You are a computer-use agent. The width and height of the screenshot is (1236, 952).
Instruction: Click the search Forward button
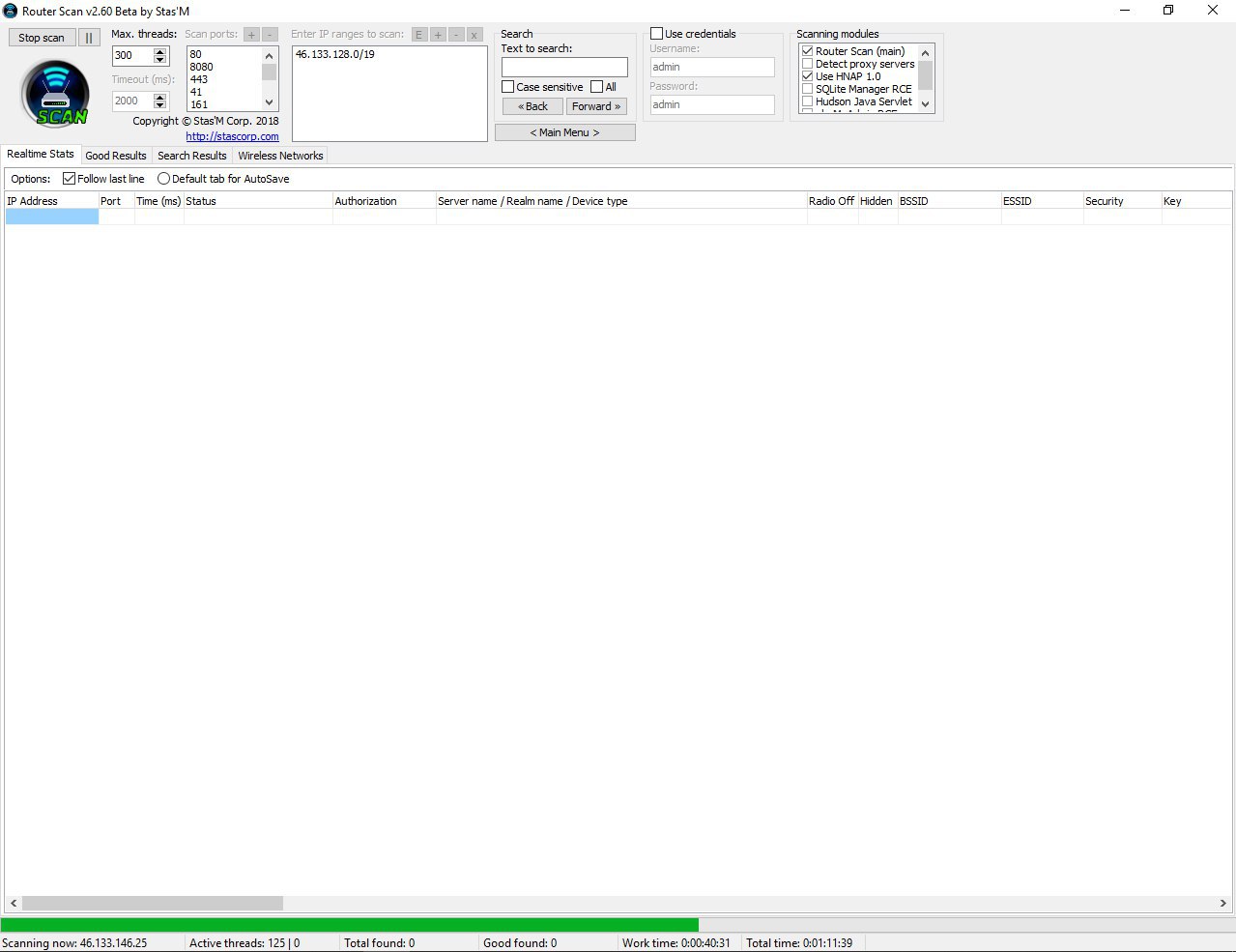tap(596, 106)
